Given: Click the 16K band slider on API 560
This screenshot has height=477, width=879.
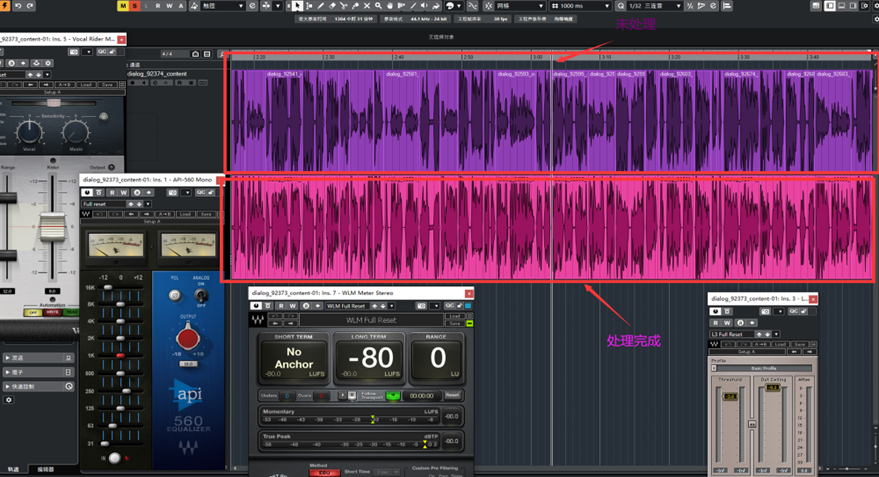Looking at the screenshot, I should [x=107, y=288].
